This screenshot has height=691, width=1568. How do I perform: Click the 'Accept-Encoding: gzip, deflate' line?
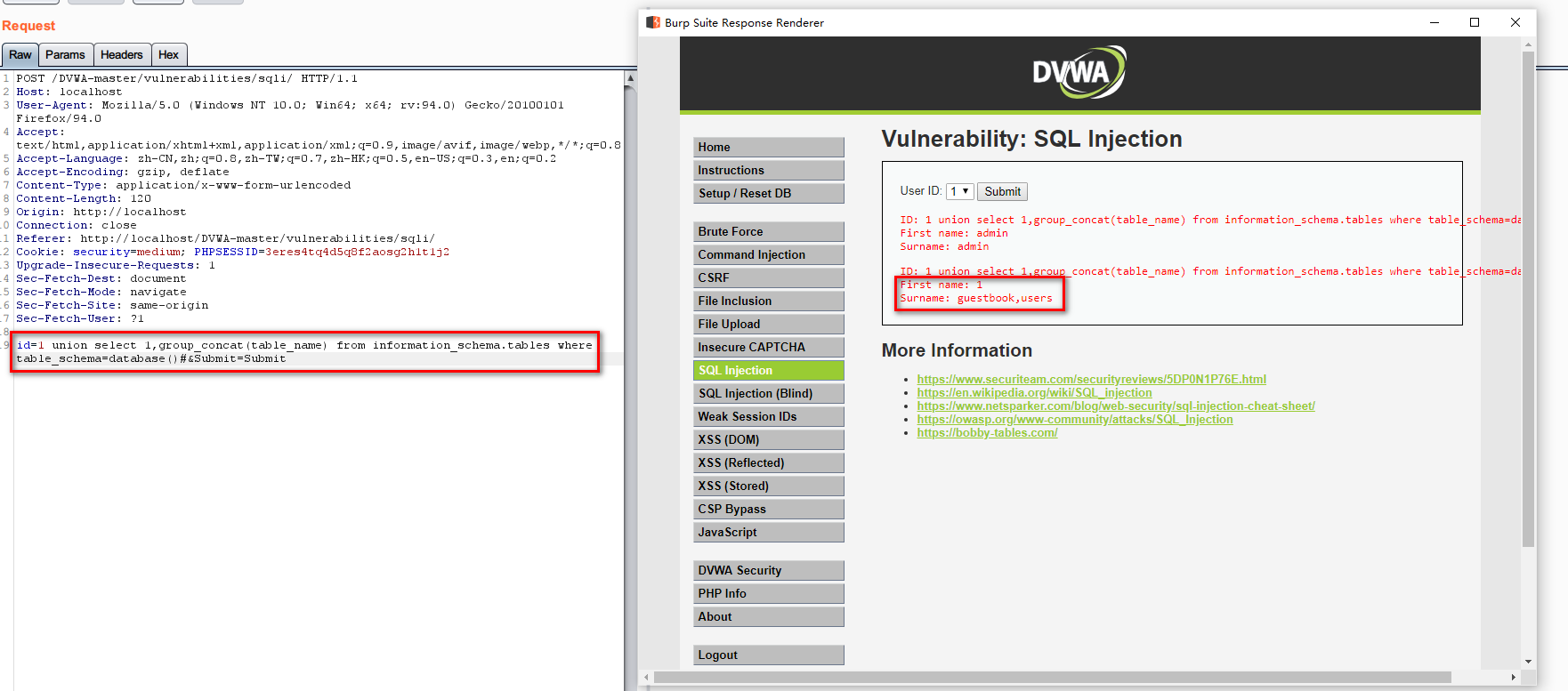click(x=123, y=172)
